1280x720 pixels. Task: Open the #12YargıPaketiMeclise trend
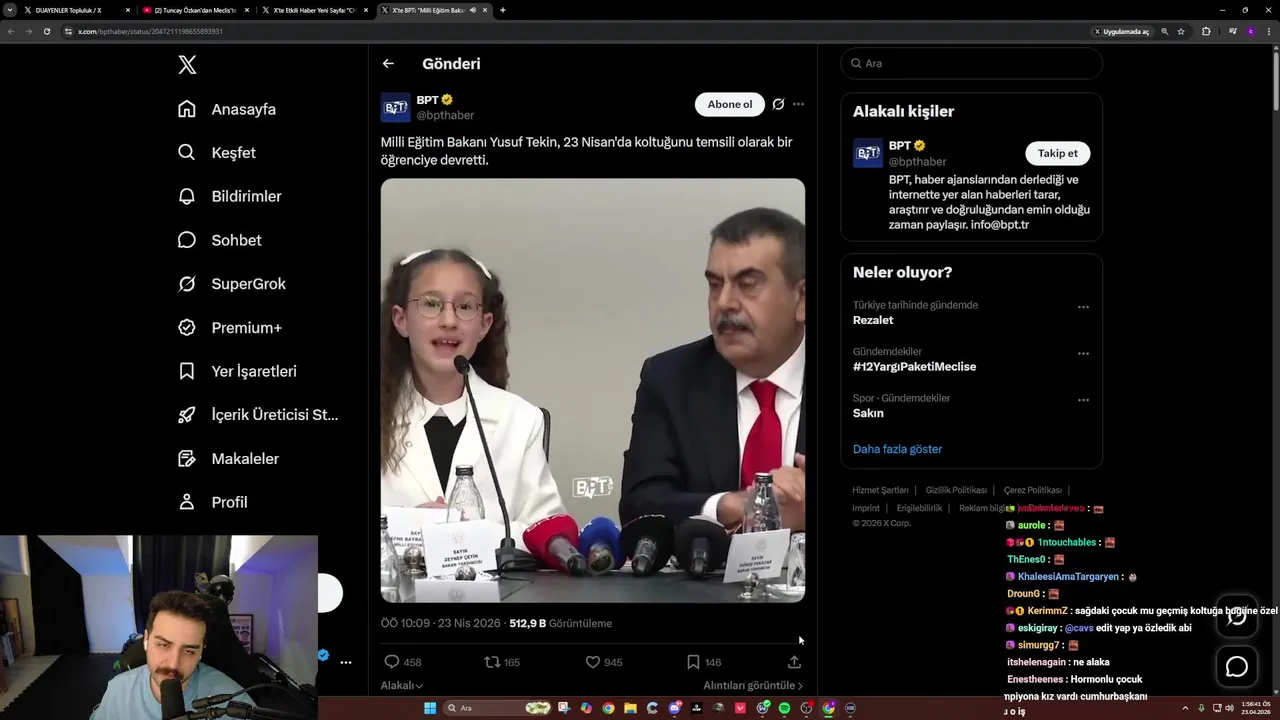tap(914, 366)
